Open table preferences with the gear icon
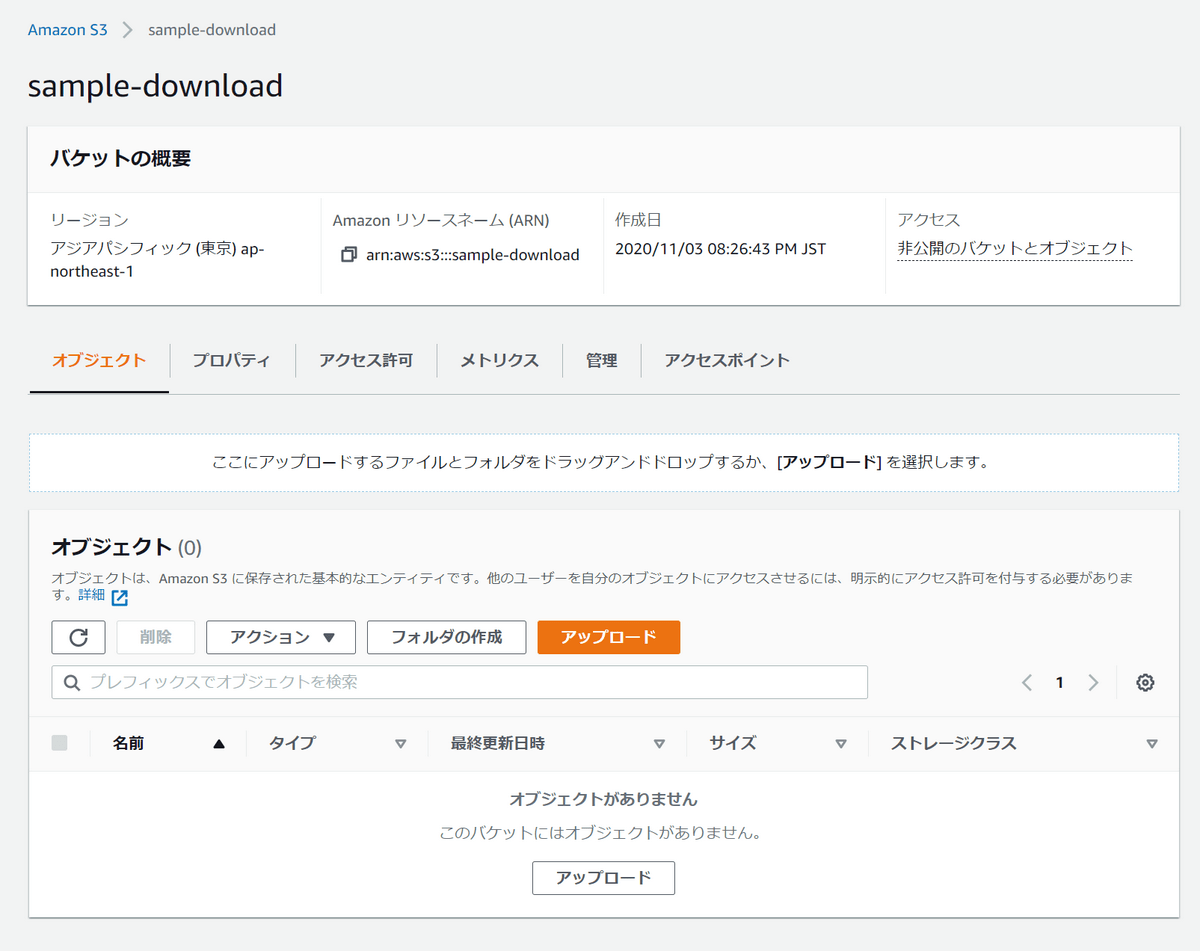The width and height of the screenshot is (1200, 951). [1146, 682]
